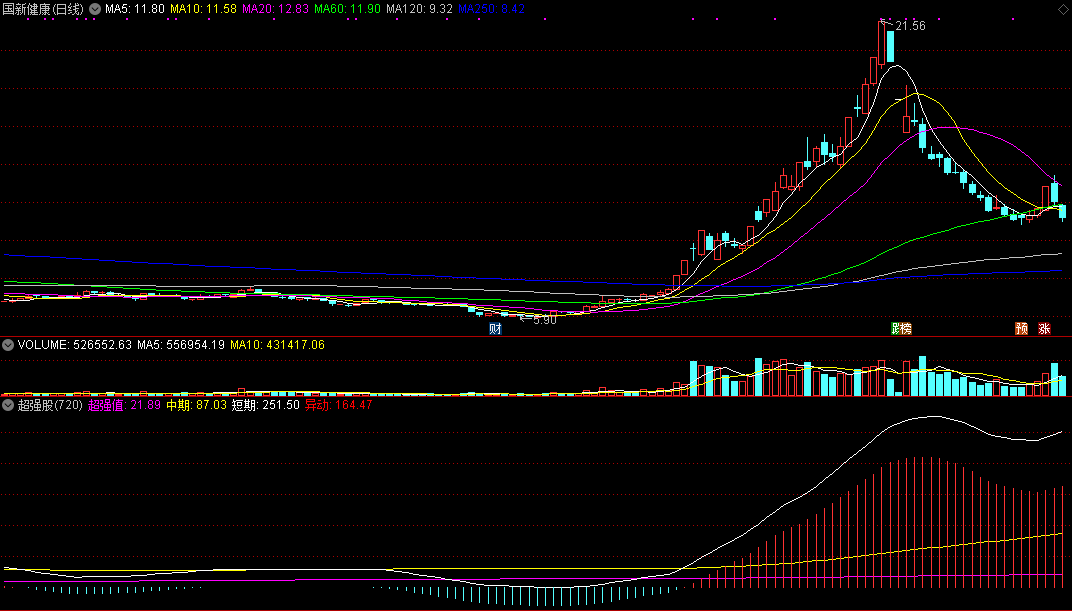Click the green 跌 marker icon
The height and width of the screenshot is (611, 1072).
click(x=896, y=329)
